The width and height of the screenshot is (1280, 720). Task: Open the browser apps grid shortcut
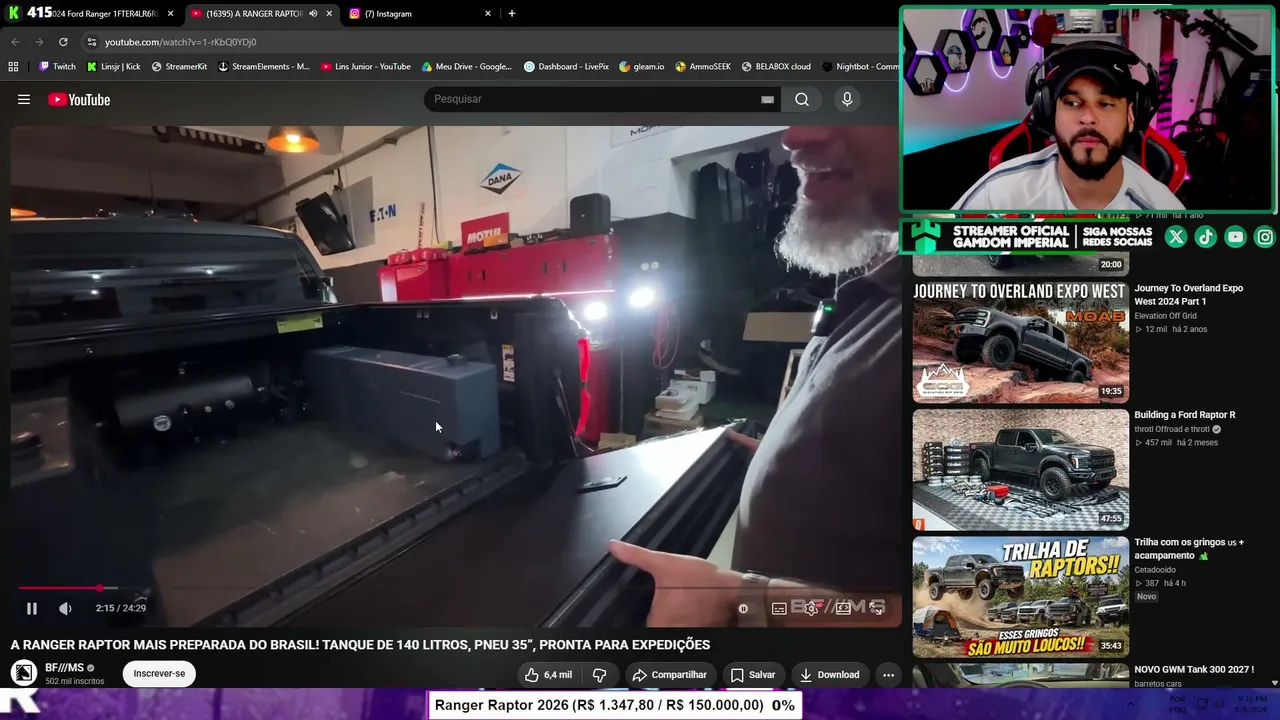(x=13, y=67)
